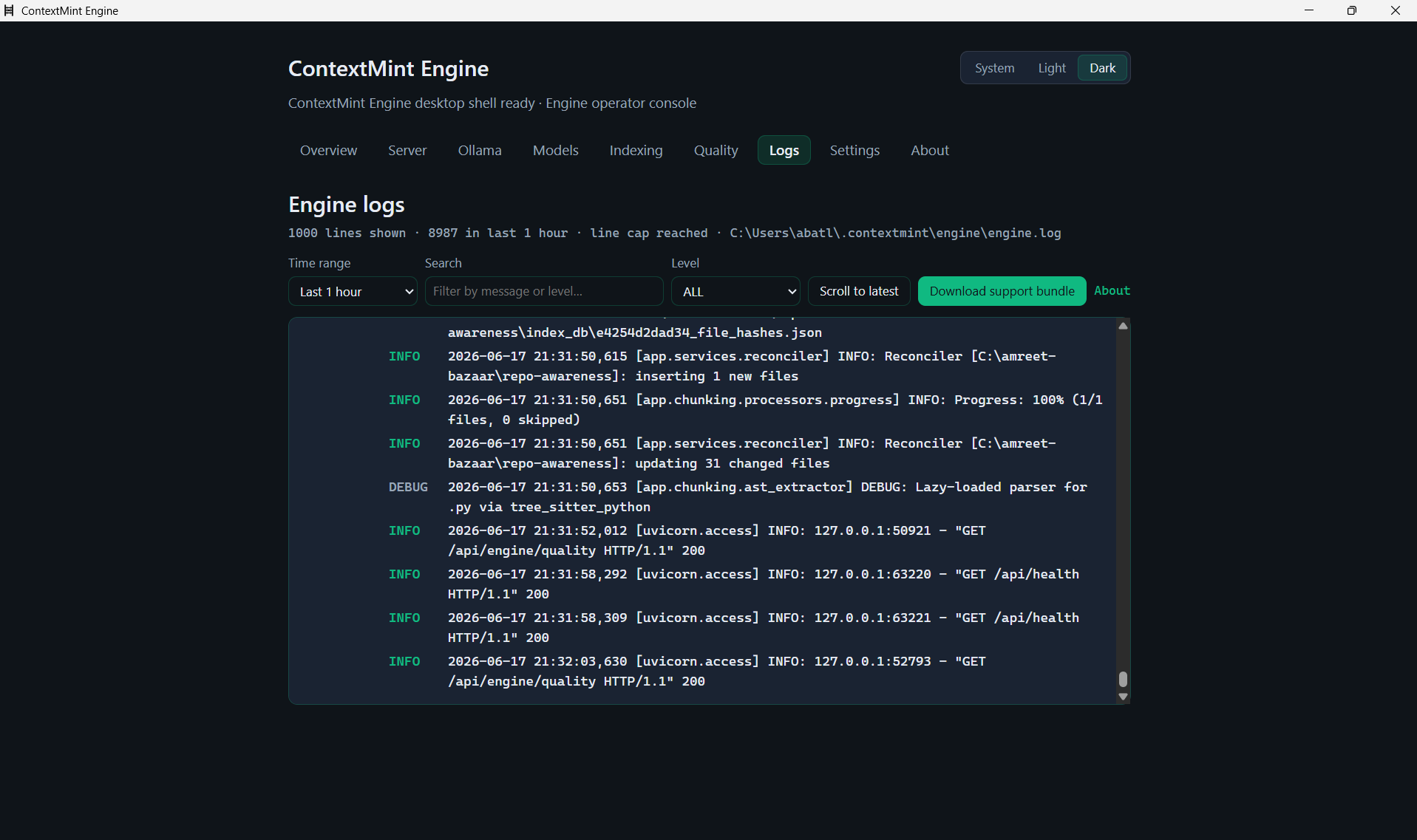The width and height of the screenshot is (1417, 840).
Task: Open the green About link beside the bundle button
Action: click(1112, 290)
